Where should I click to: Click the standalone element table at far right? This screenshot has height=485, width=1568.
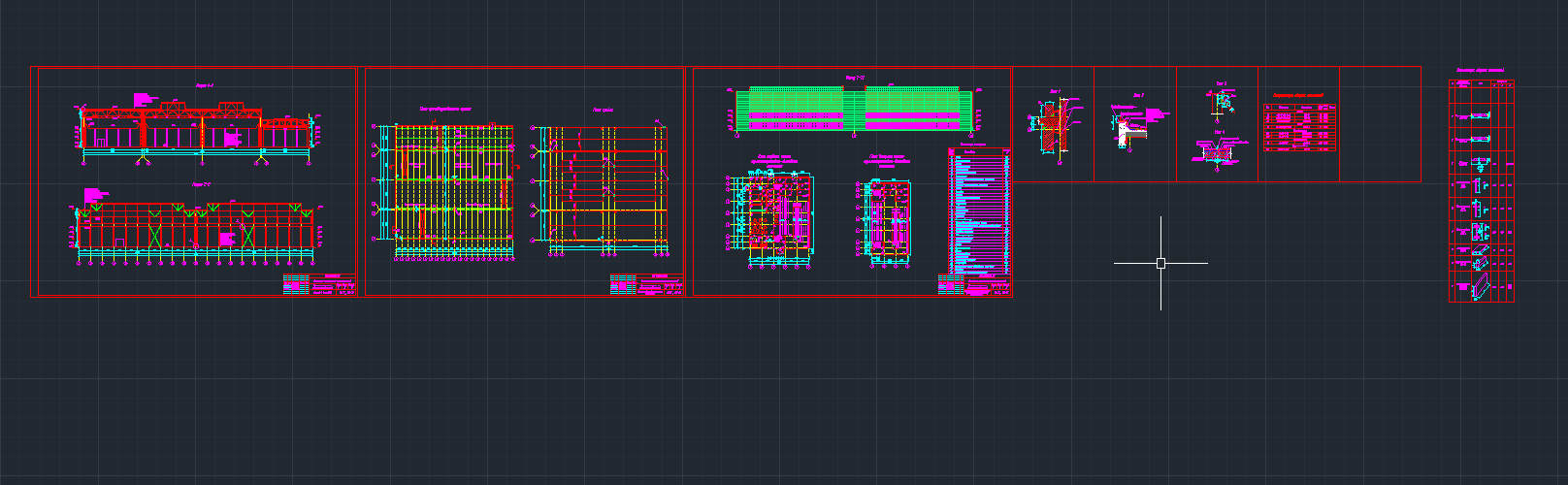point(1482,190)
